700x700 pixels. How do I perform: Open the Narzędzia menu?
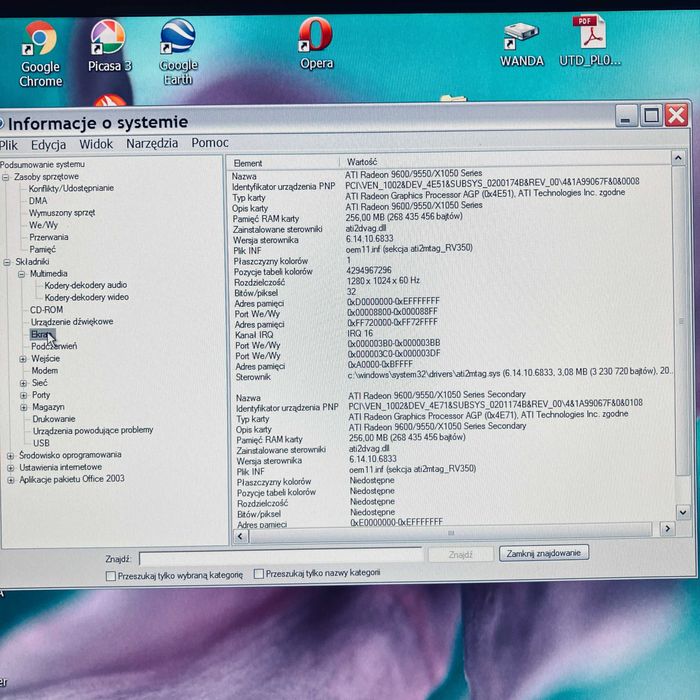[x=152, y=143]
